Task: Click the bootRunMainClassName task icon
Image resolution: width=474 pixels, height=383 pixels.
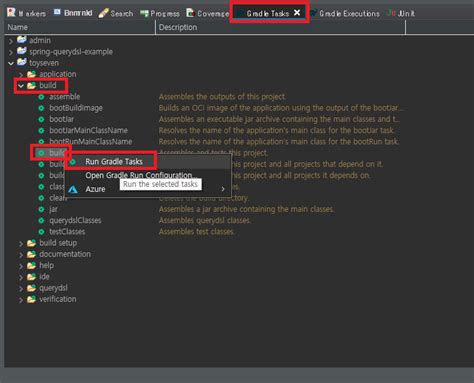Action: click(41, 142)
